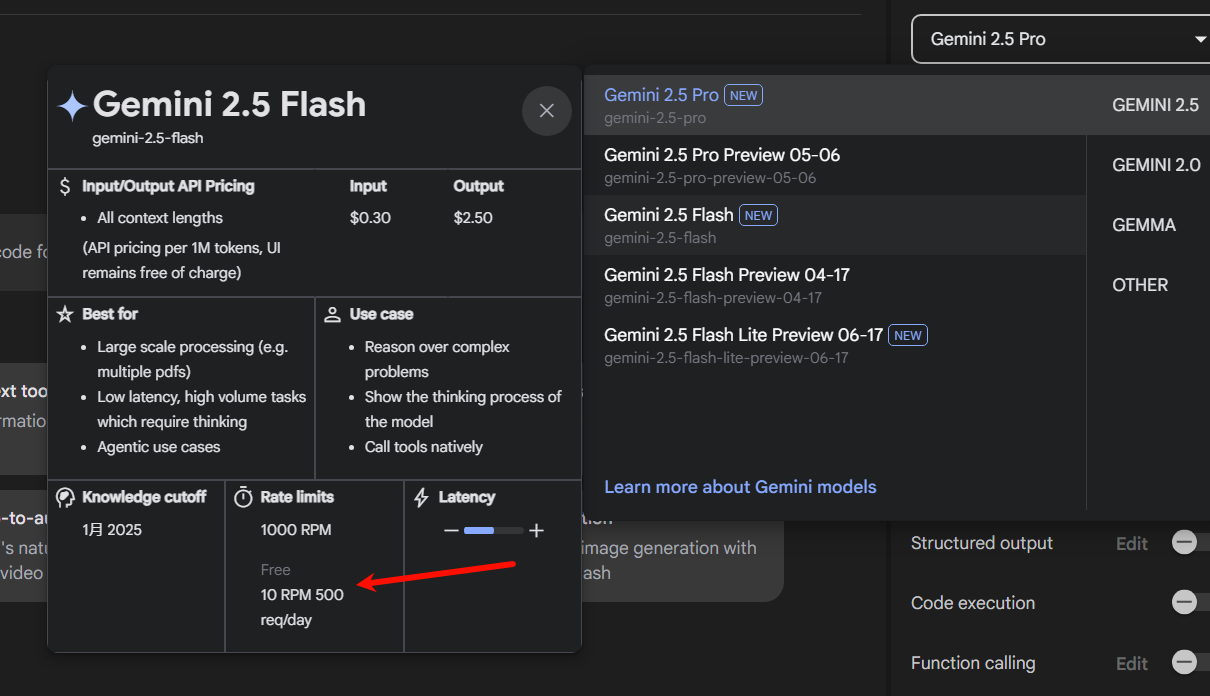Click the "Free" label under Rate limits
The height and width of the screenshot is (696, 1210).
pos(275,570)
